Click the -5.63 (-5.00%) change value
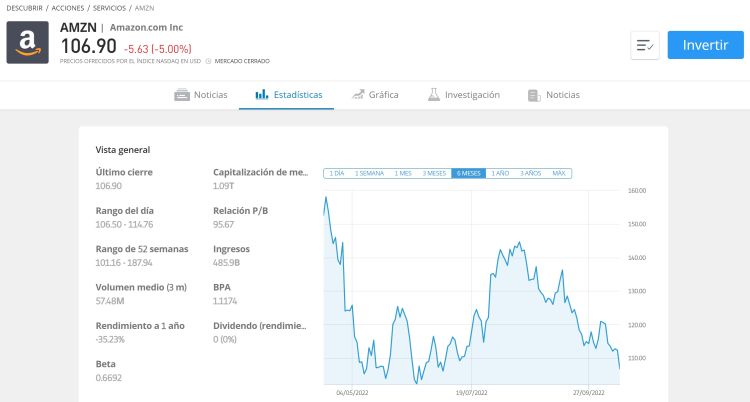The width and height of the screenshot is (750, 402). [x=158, y=49]
